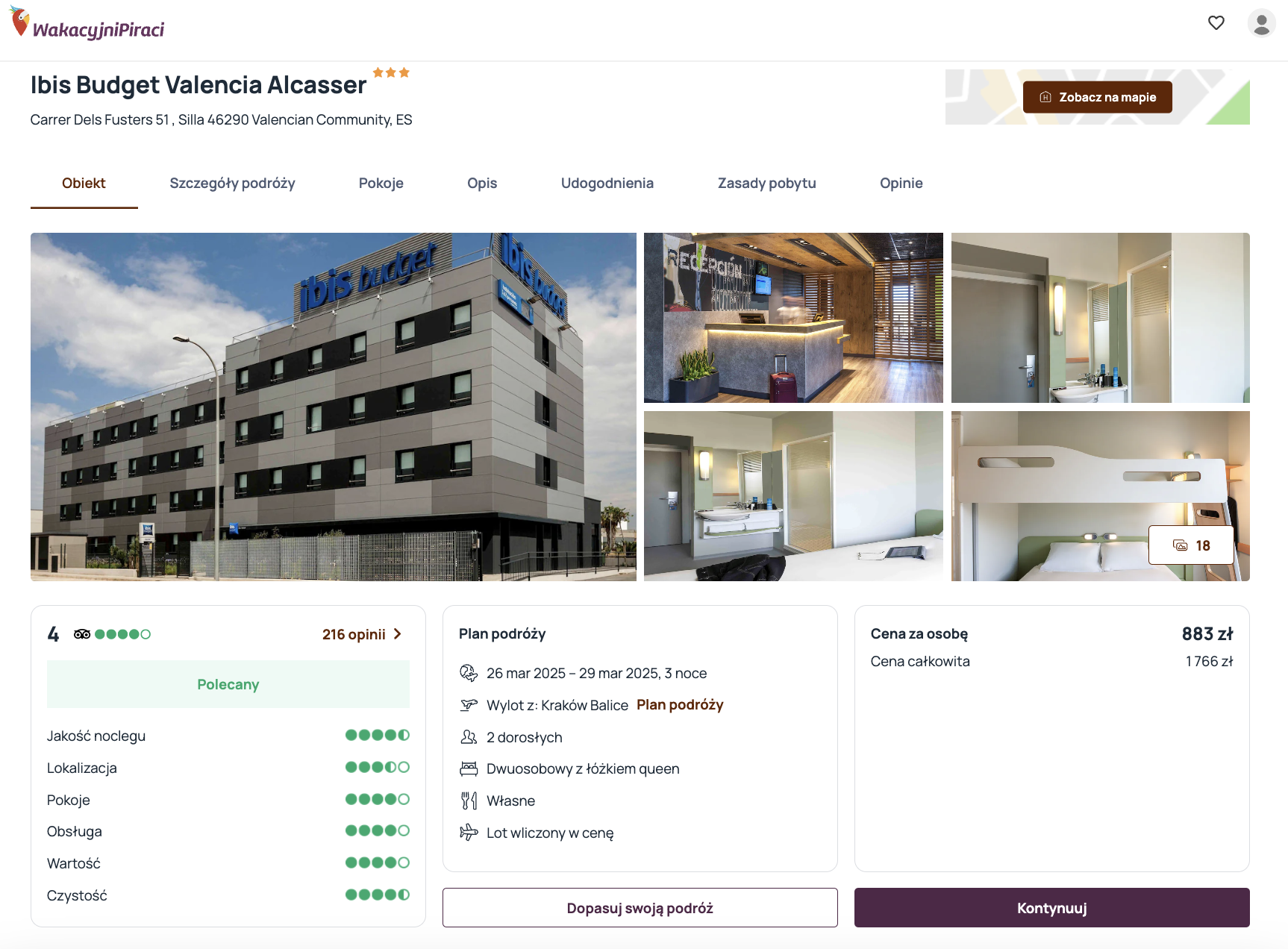
Task: Click the Cena za osobę label
Action: coord(919,634)
